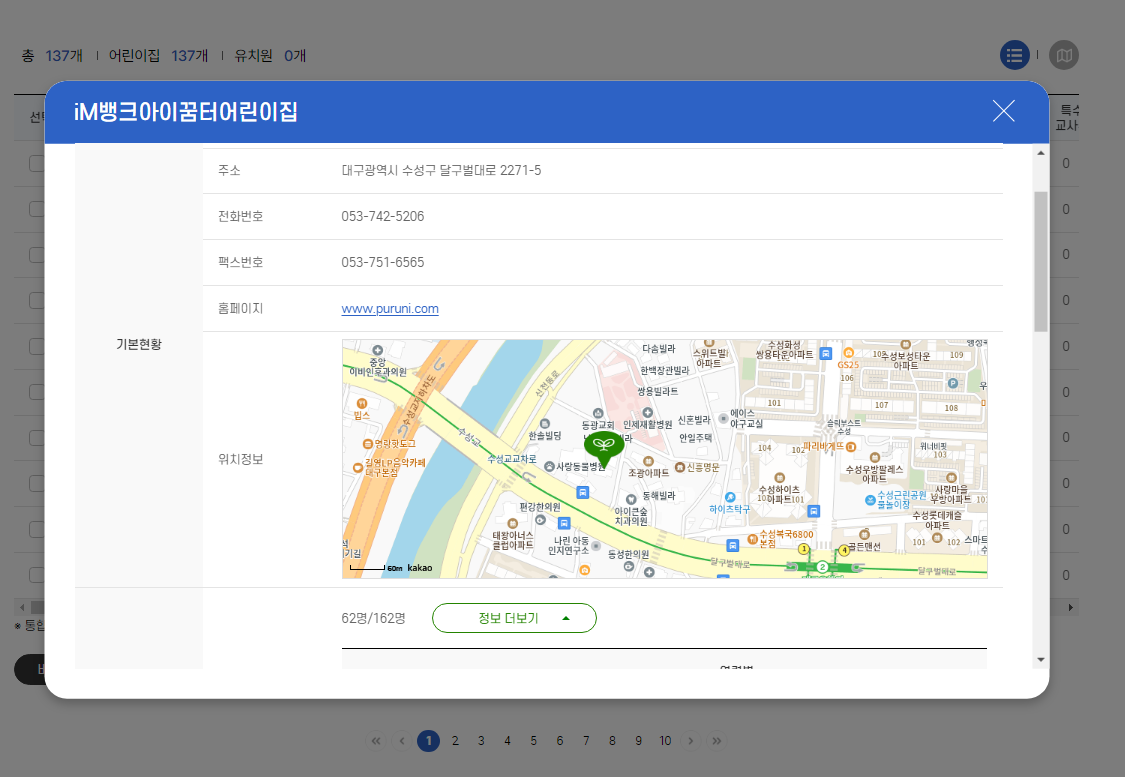Screen dimensions: 1125x777
Task: Click 에이스야구교실 marker icon
Action: click(723, 418)
